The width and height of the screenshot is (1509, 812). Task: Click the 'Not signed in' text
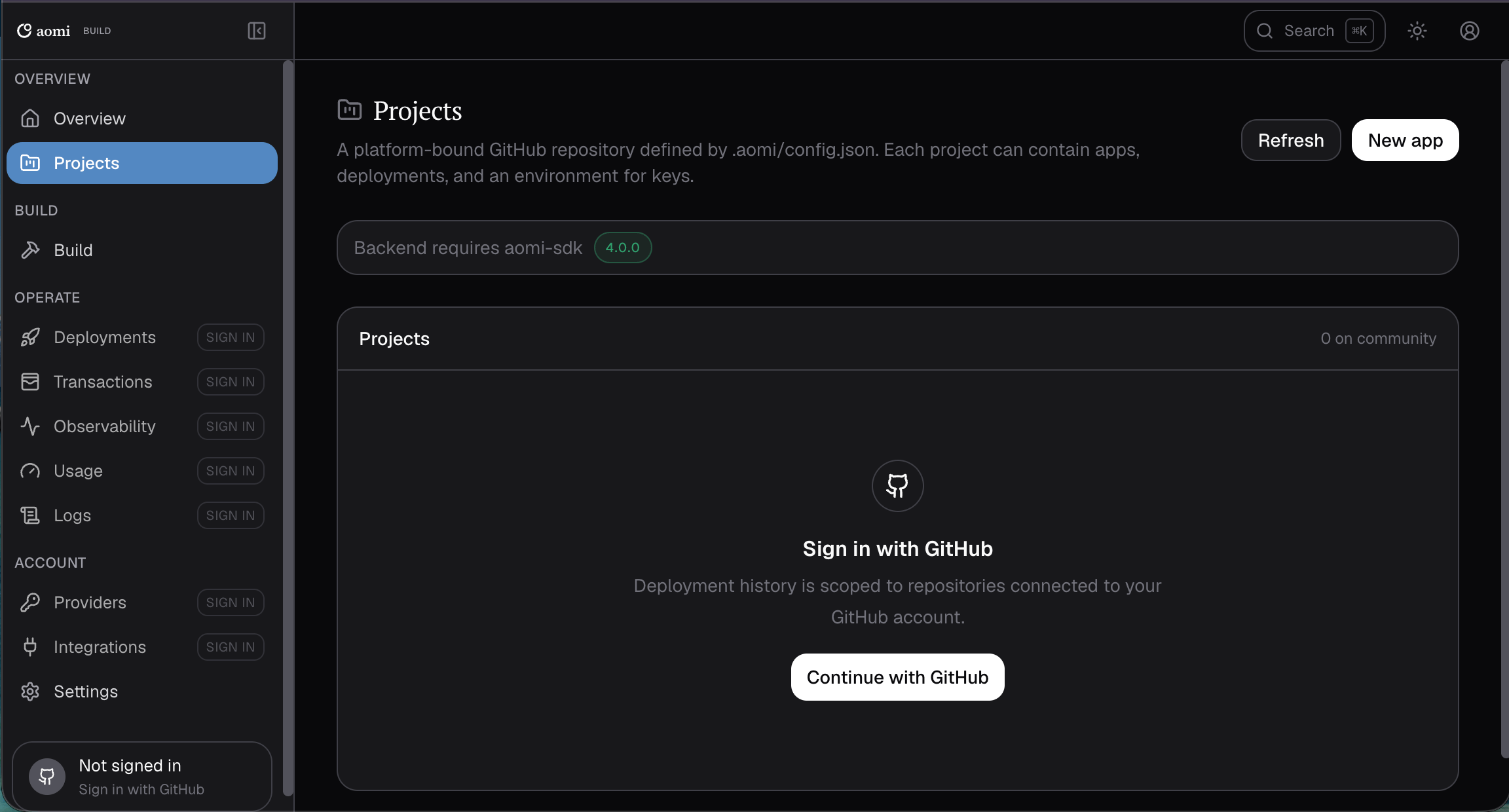pos(130,766)
